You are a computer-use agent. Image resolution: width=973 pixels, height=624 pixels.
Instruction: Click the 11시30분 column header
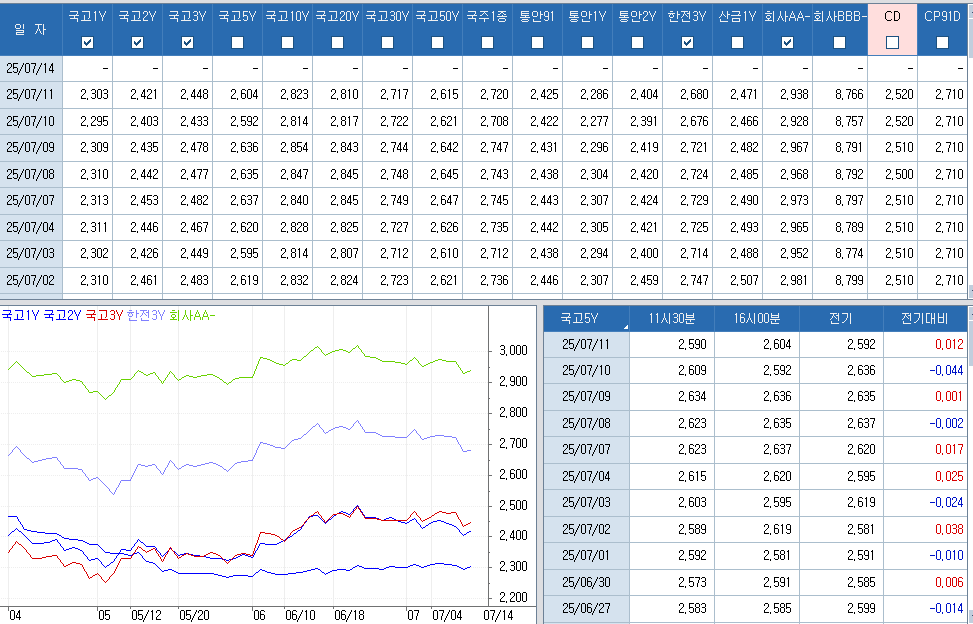(671, 320)
